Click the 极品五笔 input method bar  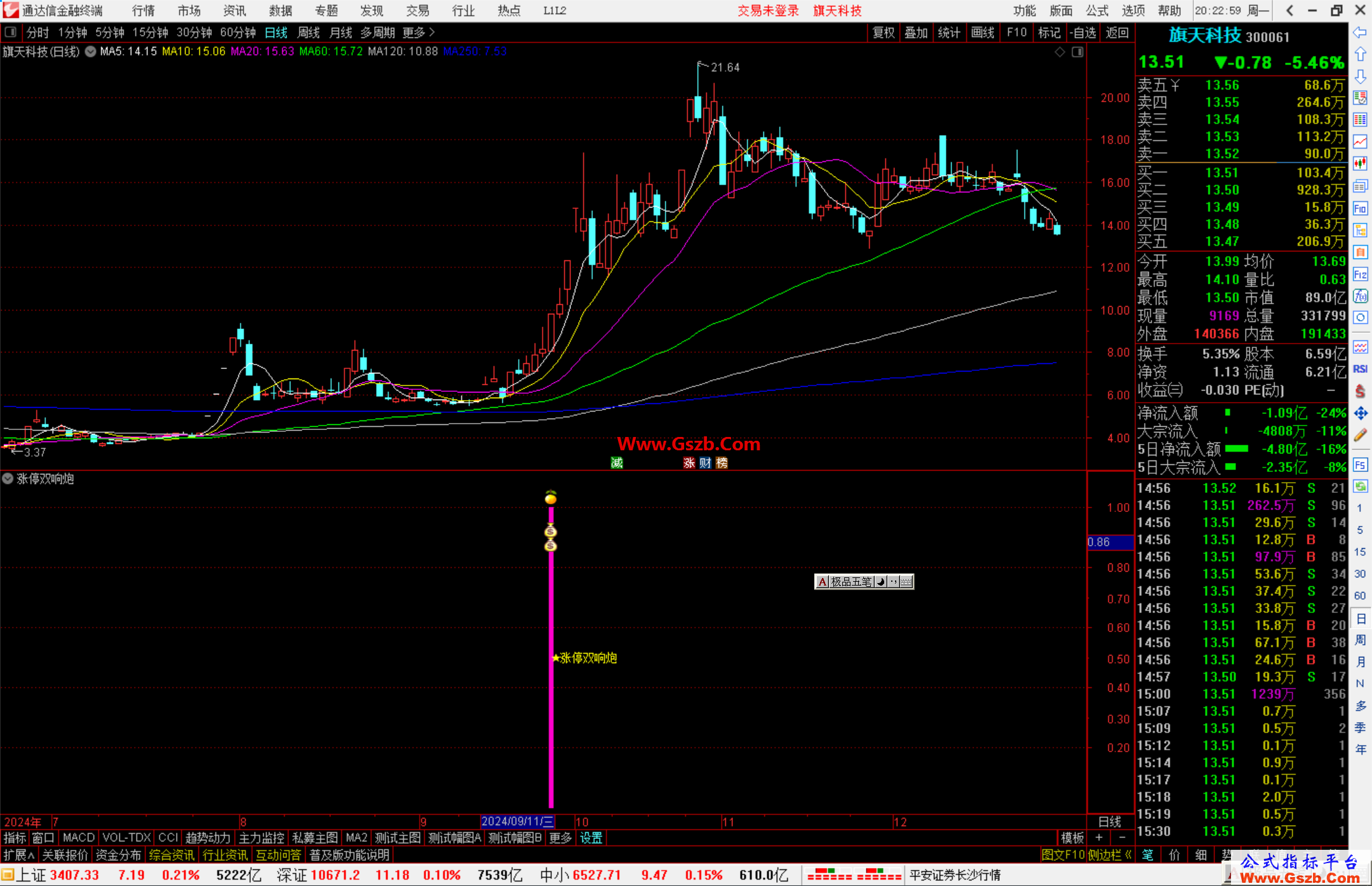864,581
